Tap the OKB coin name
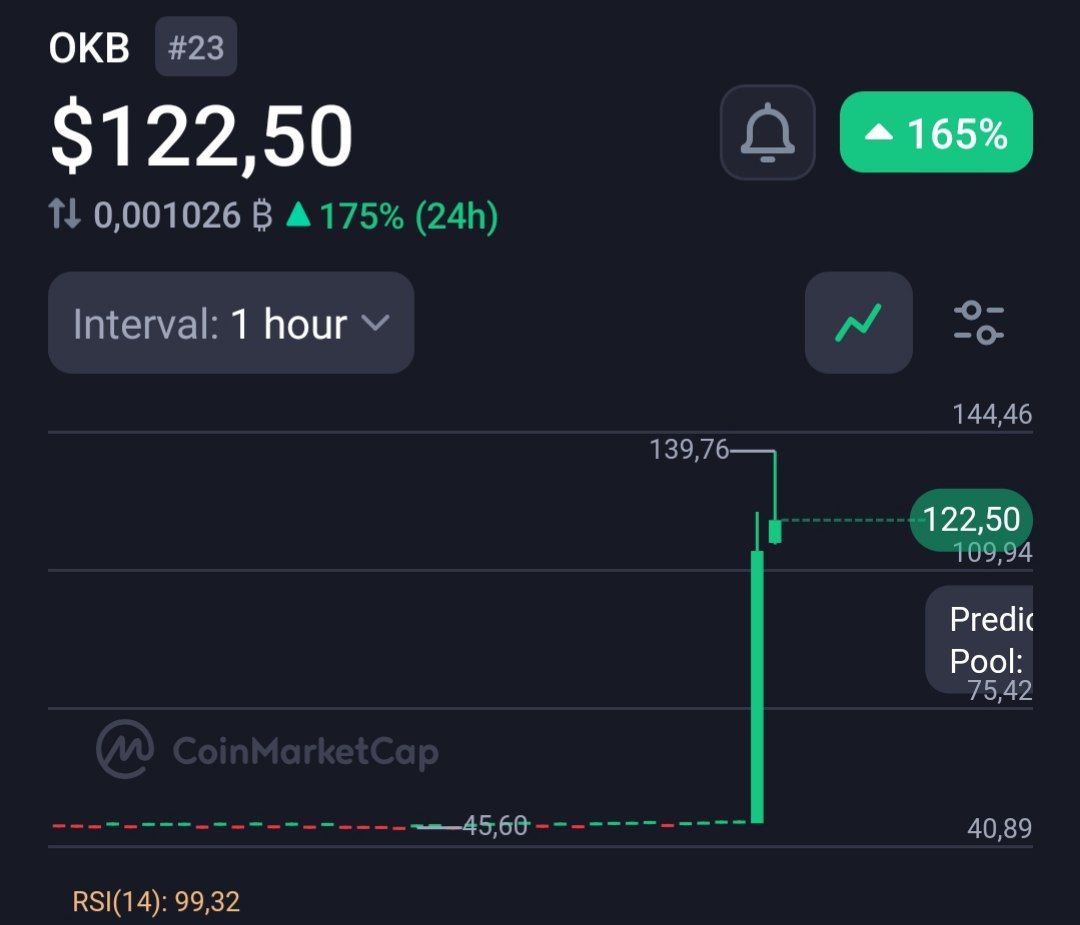 click(90, 48)
